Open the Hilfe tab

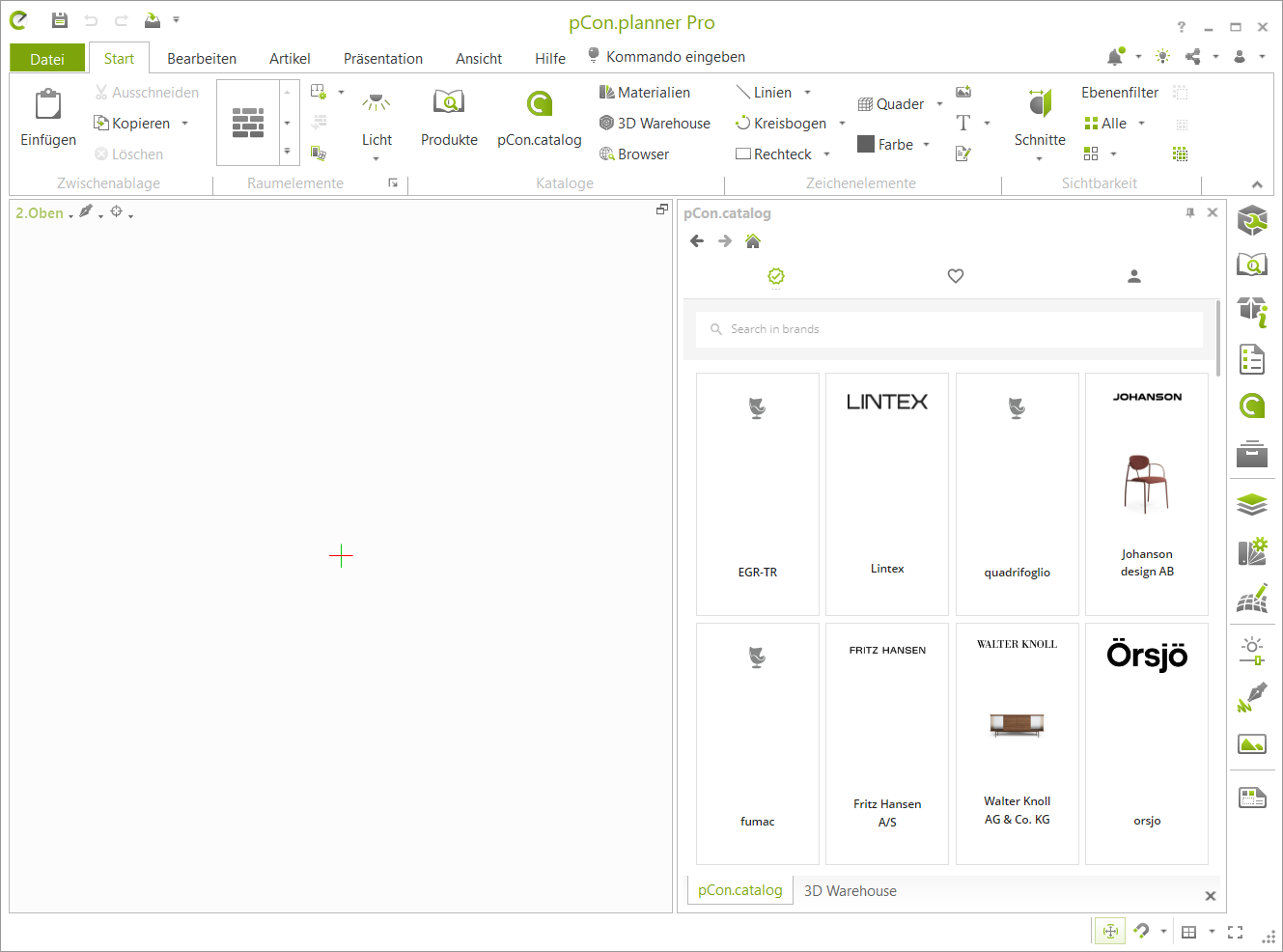(550, 59)
